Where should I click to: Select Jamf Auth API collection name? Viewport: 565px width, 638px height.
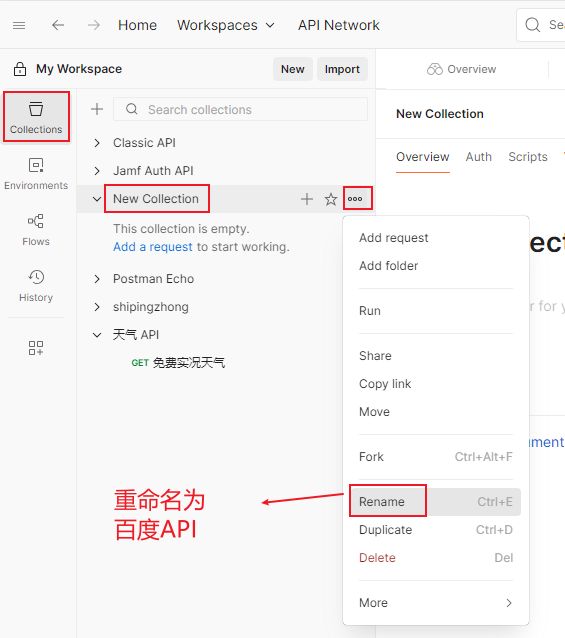click(153, 170)
